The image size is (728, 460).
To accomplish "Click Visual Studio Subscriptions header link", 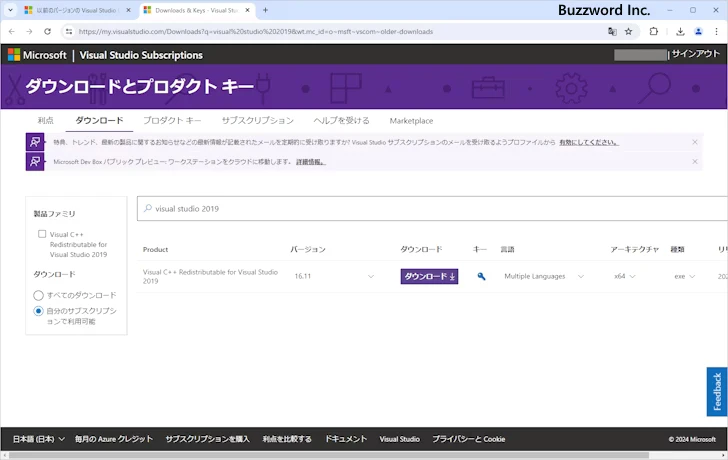I will (141, 55).
